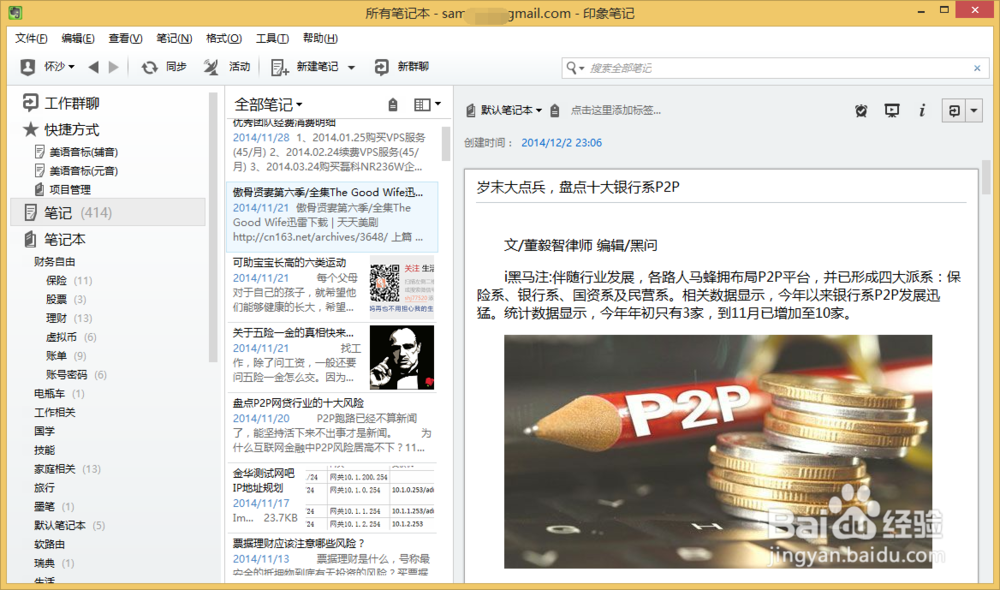Open the 国学 notebook
1000x590 pixels.
[x=45, y=431]
